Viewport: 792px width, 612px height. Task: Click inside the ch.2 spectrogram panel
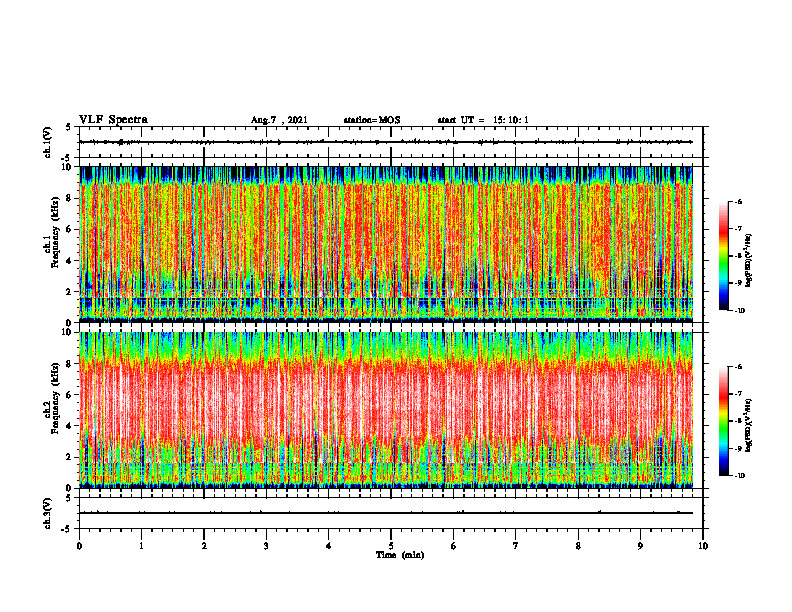(x=386, y=410)
